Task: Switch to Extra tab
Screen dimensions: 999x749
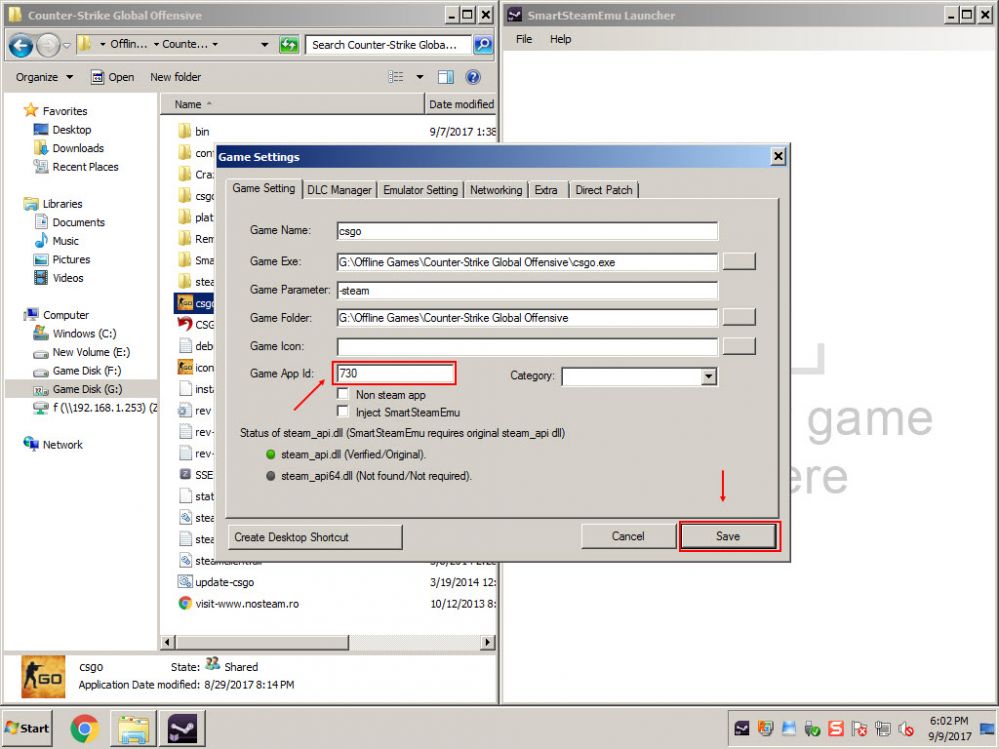Action: tap(546, 190)
